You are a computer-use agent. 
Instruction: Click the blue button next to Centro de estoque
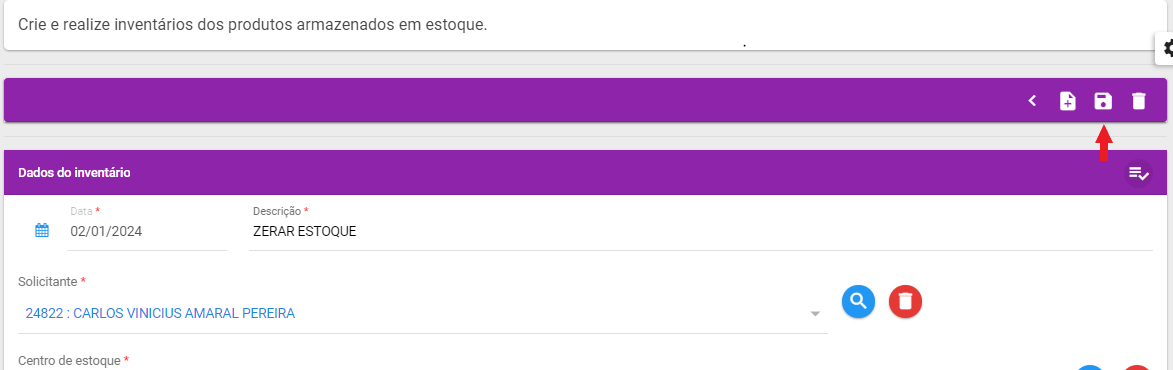(1090, 368)
